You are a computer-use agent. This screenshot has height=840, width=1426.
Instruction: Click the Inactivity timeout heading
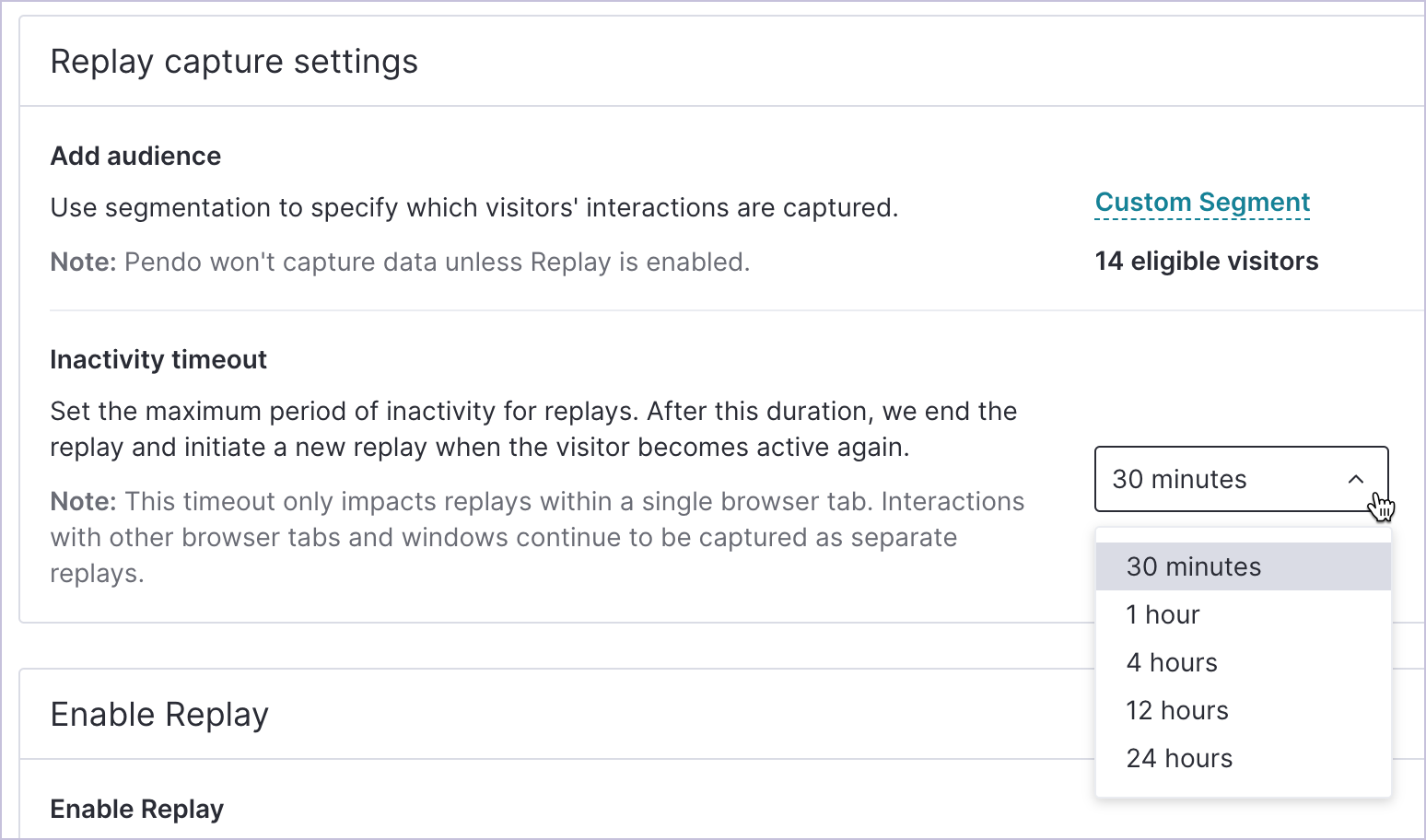pyautogui.click(x=158, y=359)
